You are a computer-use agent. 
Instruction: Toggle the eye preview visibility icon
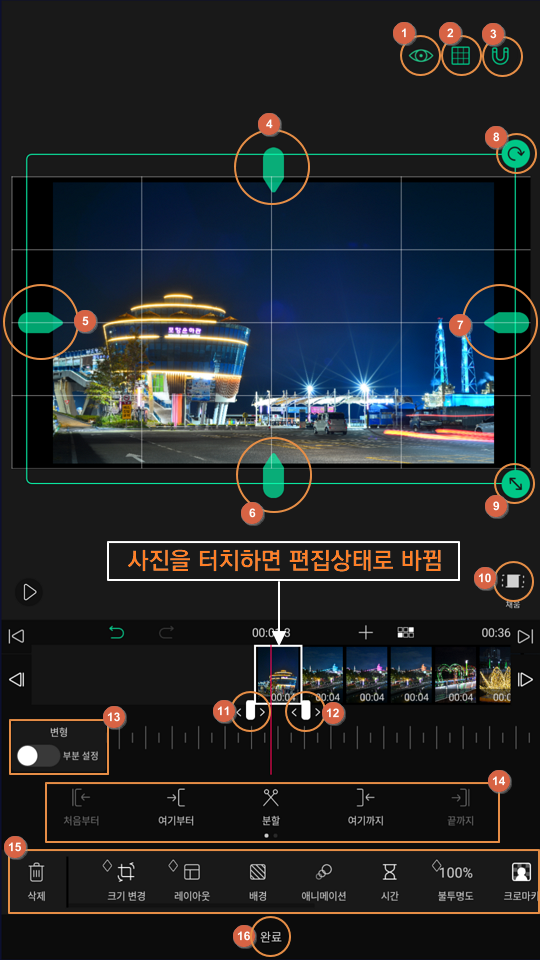click(x=421, y=56)
